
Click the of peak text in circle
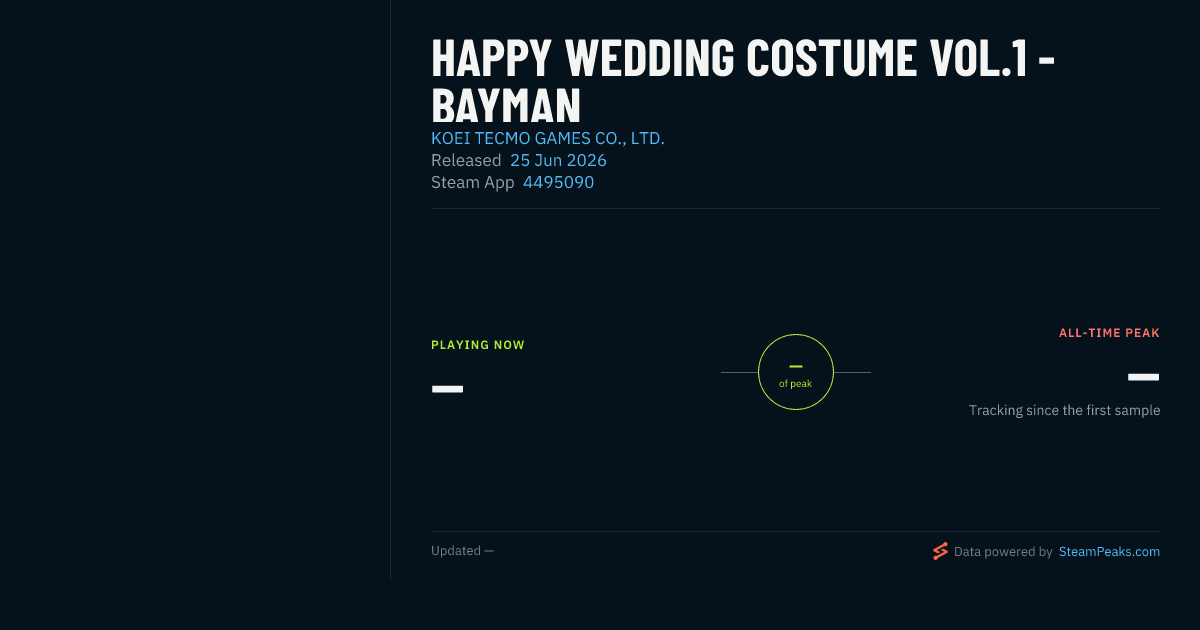coord(796,384)
